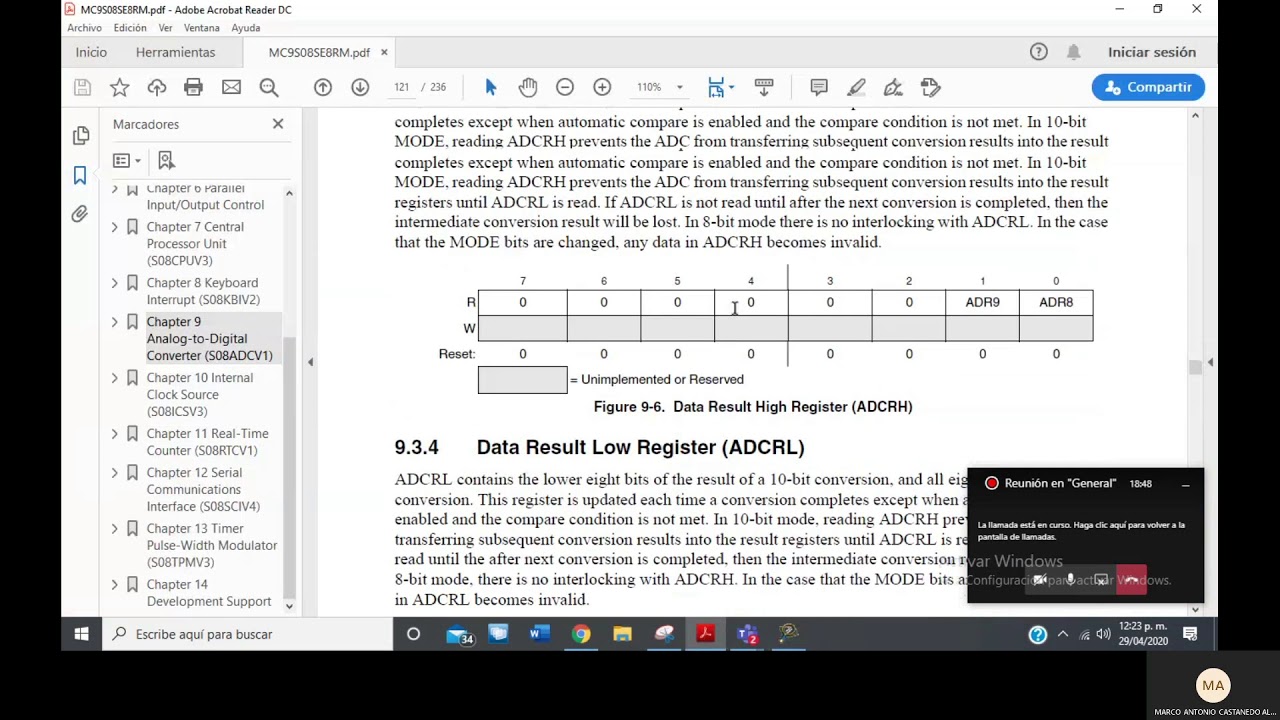Click the page number field
Image resolution: width=1280 pixels, height=720 pixels.
pos(402,87)
